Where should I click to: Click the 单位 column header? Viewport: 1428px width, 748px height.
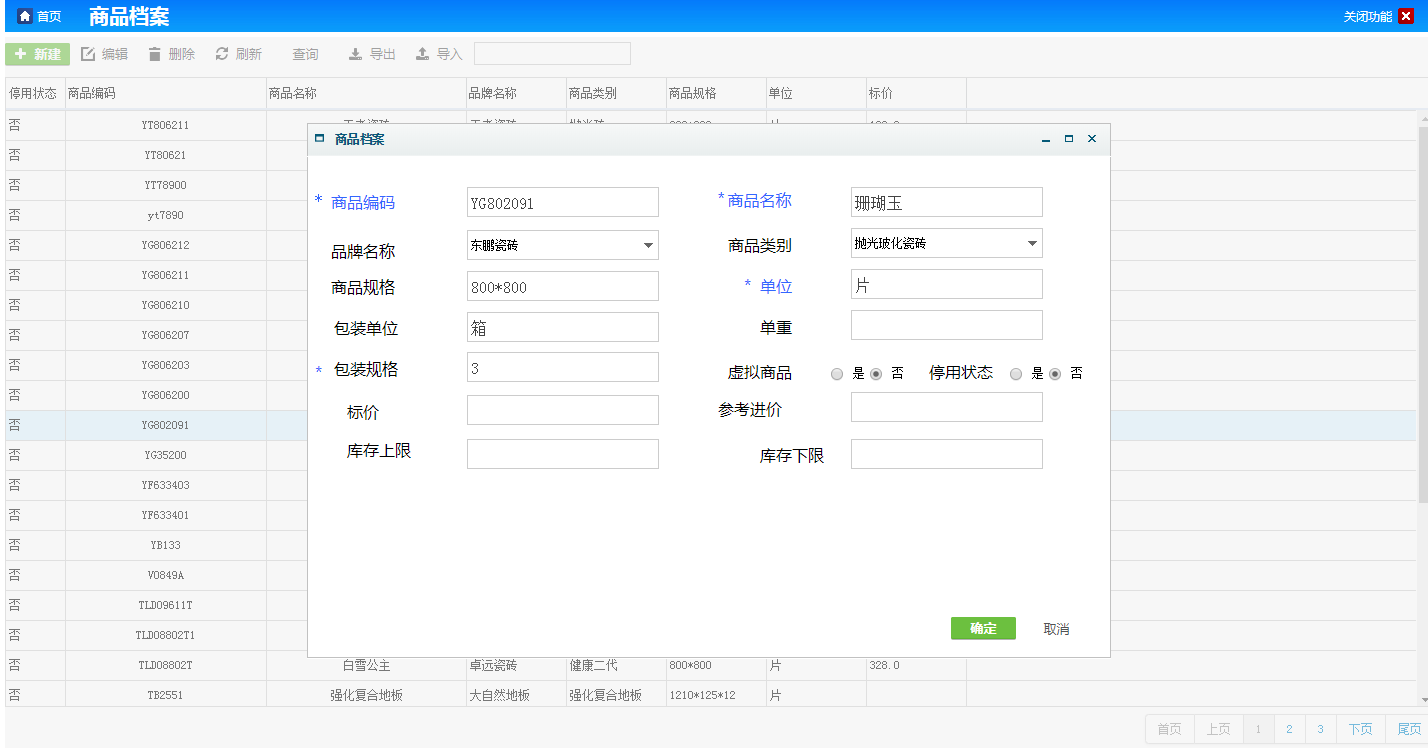(816, 93)
